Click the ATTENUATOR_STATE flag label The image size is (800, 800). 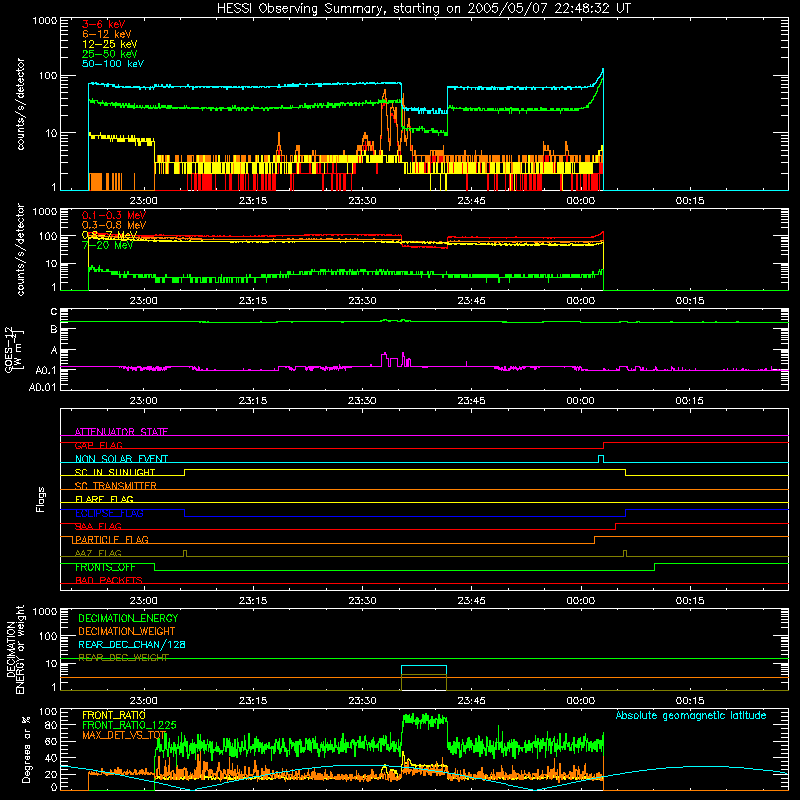click(121, 432)
